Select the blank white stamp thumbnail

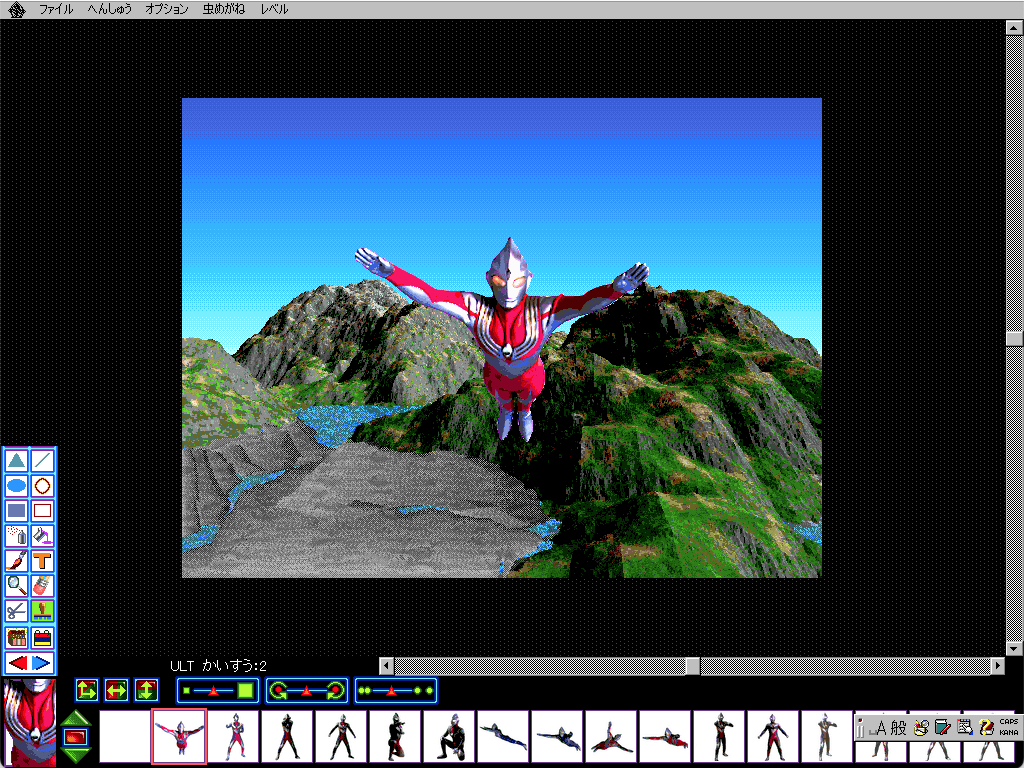click(x=125, y=737)
